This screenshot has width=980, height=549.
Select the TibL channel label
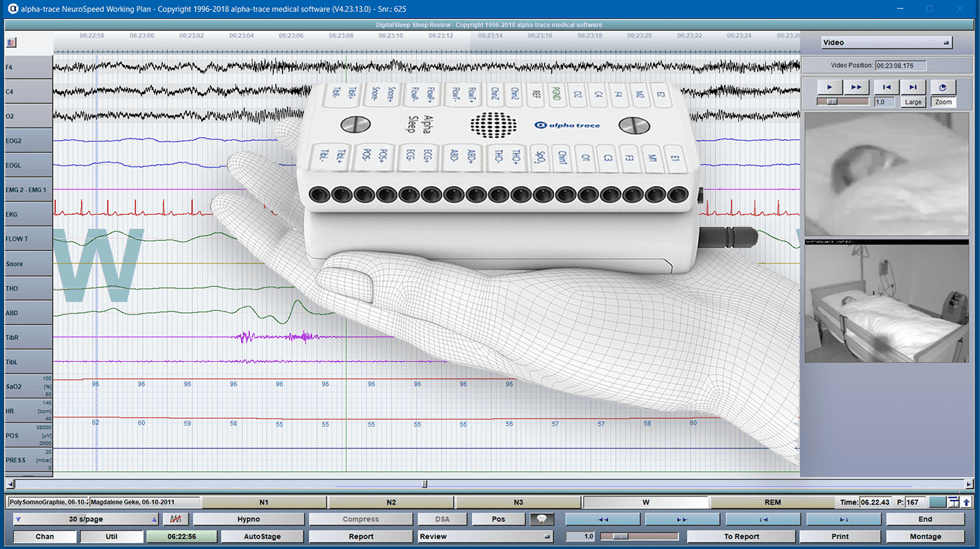[28, 362]
